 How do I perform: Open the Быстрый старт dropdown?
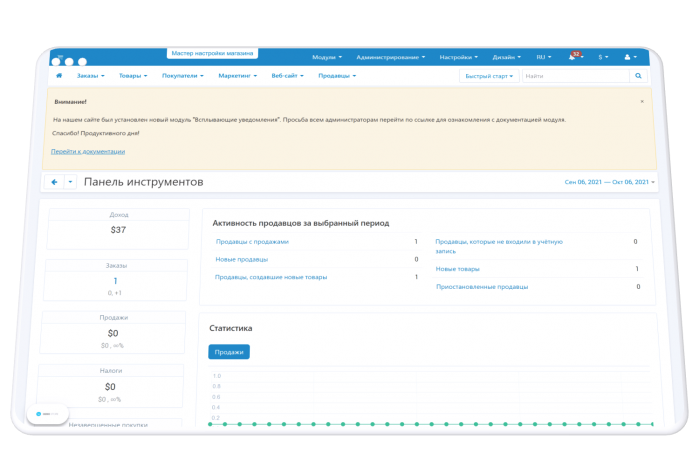pyautogui.click(x=489, y=76)
